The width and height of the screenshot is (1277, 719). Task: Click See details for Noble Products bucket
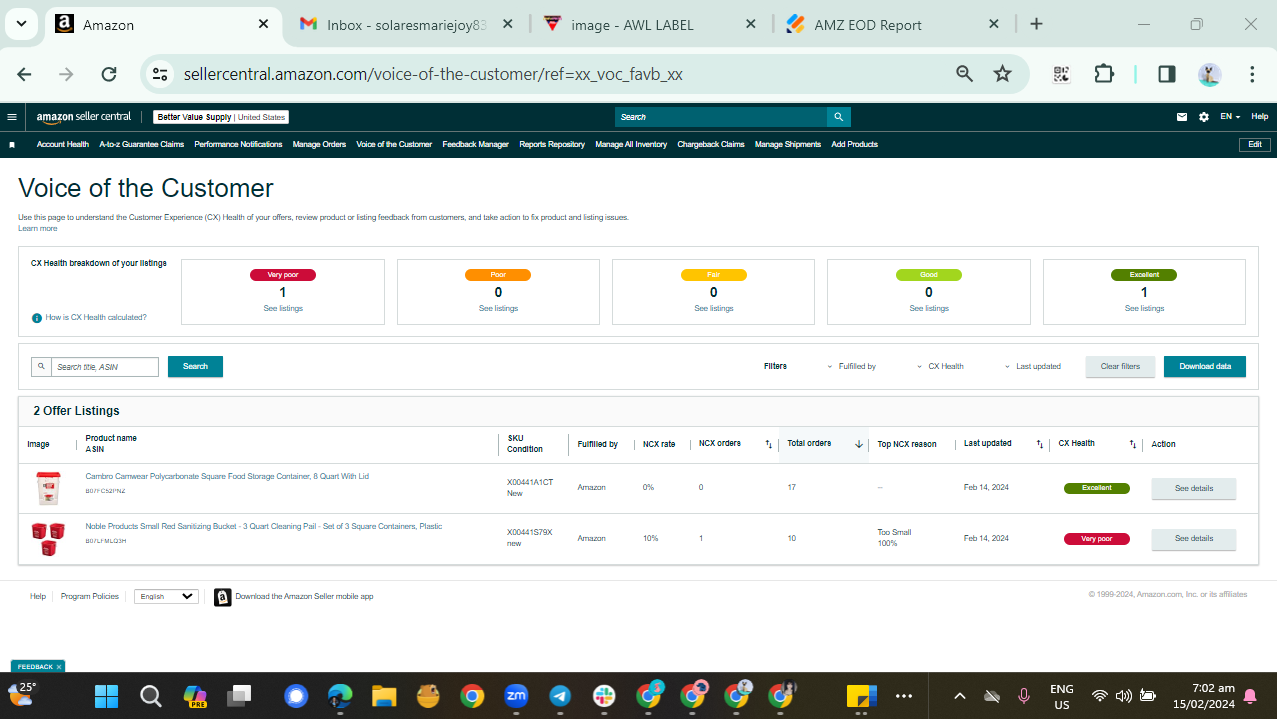pos(1194,539)
